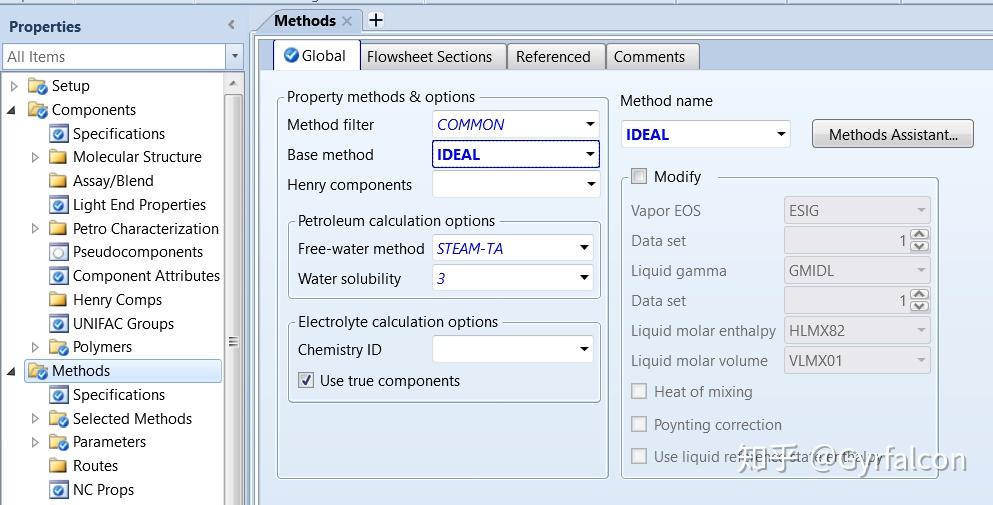This screenshot has width=993, height=505.
Task: Switch to the Flowsheet Sections tab
Action: tap(429, 57)
